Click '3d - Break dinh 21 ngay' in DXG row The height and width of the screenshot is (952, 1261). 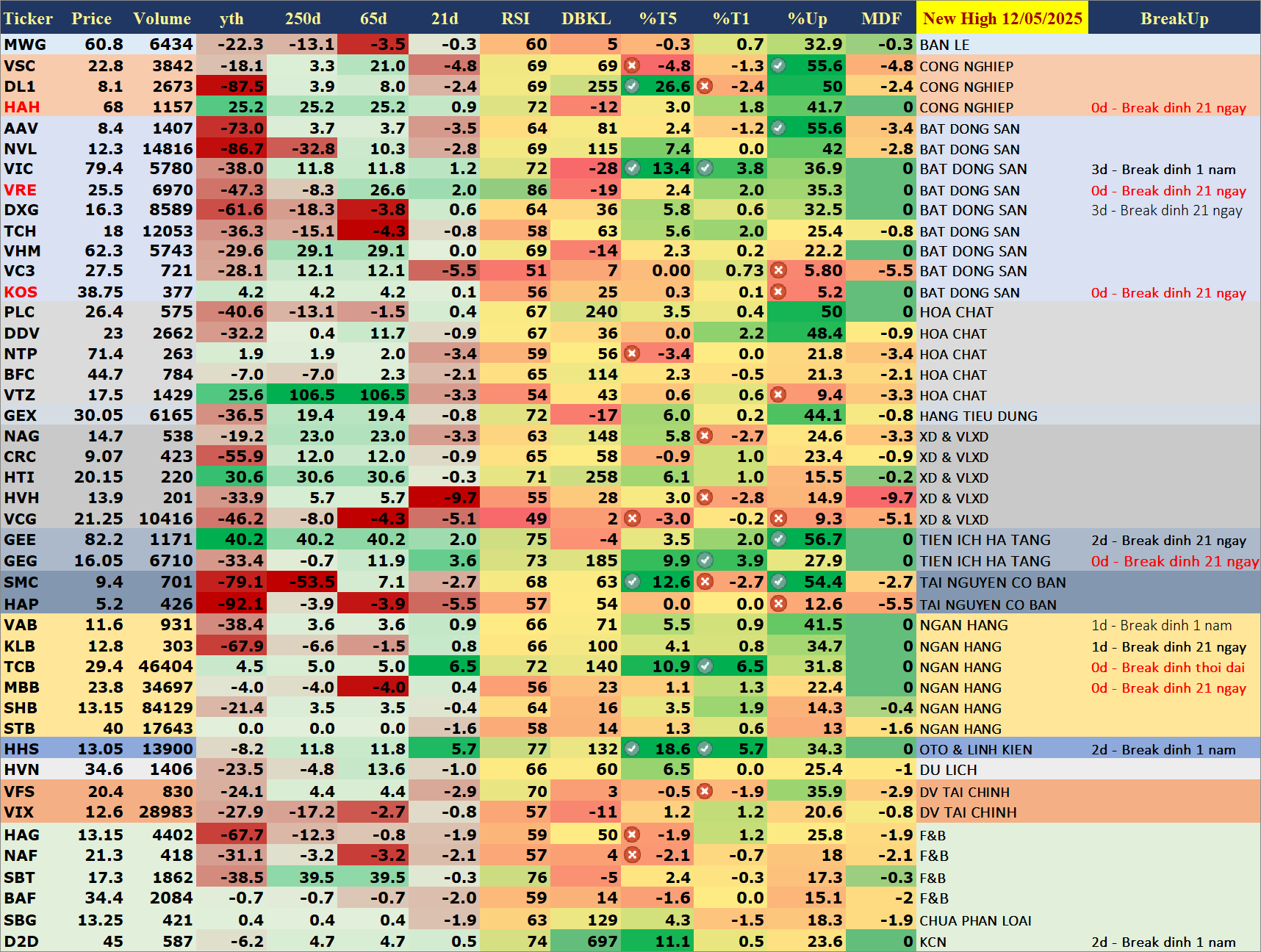click(x=1166, y=210)
